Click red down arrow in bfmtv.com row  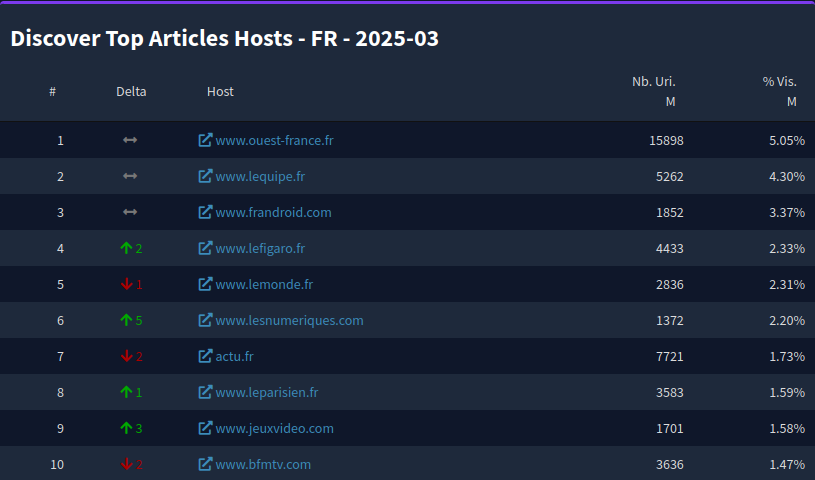(x=126, y=464)
